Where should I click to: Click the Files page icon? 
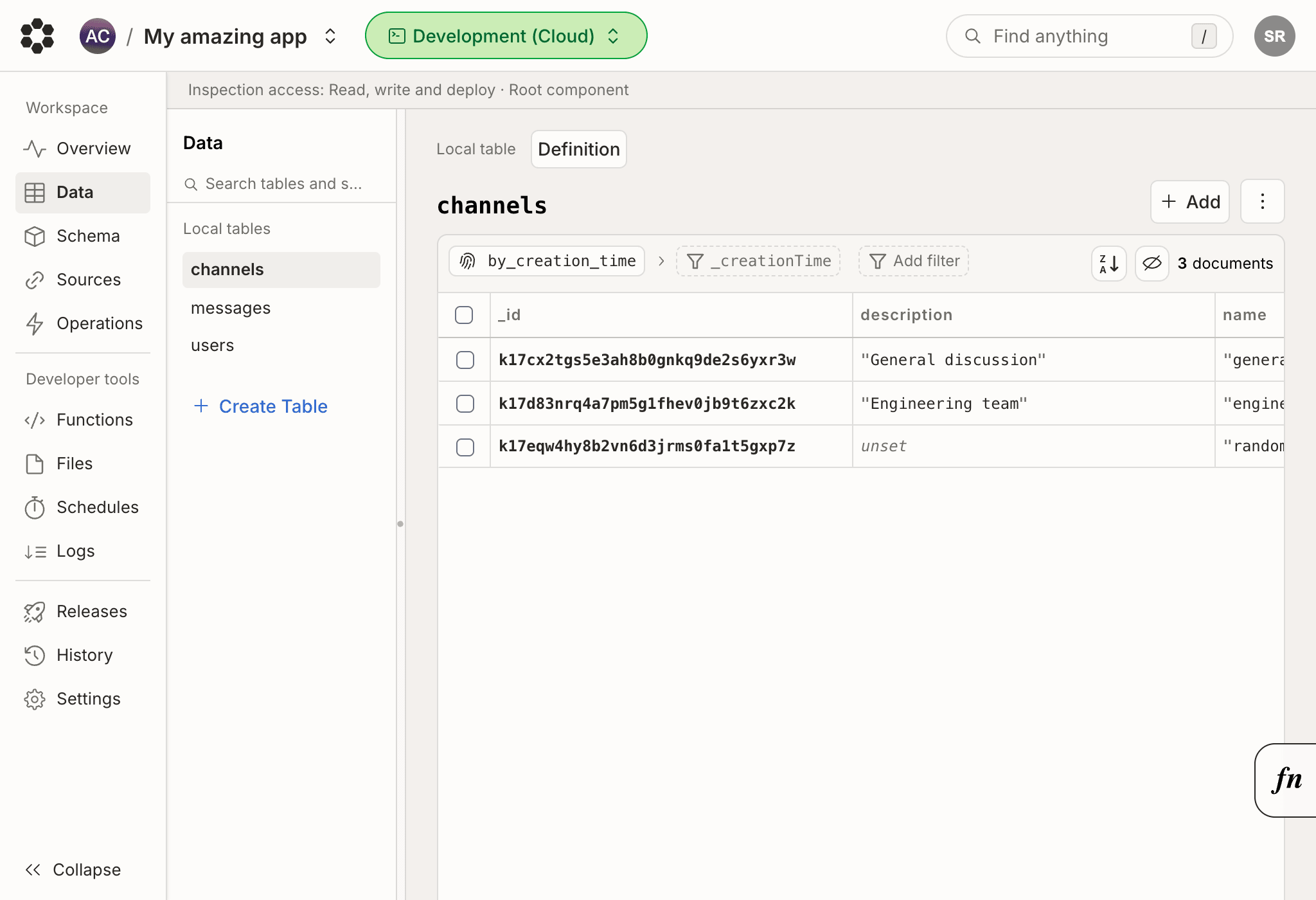tap(35, 464)
